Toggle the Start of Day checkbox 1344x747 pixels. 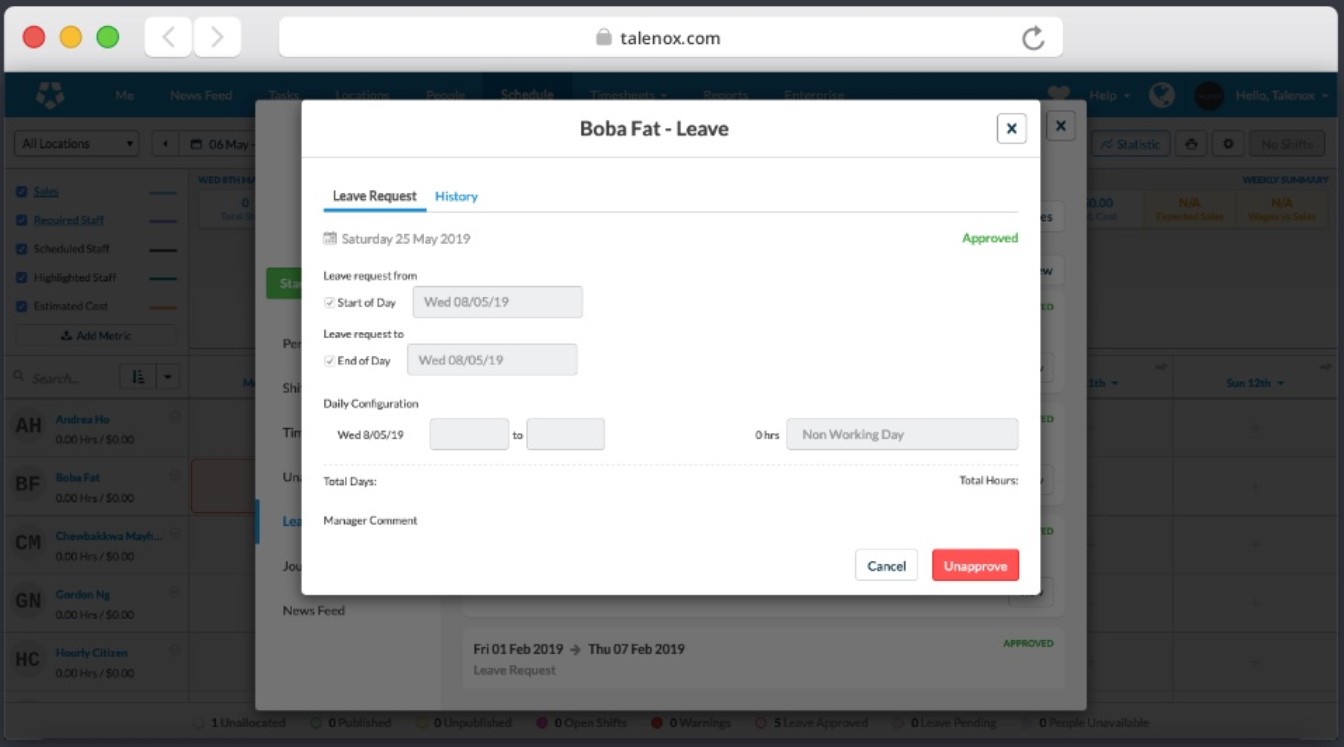point(330,303)
